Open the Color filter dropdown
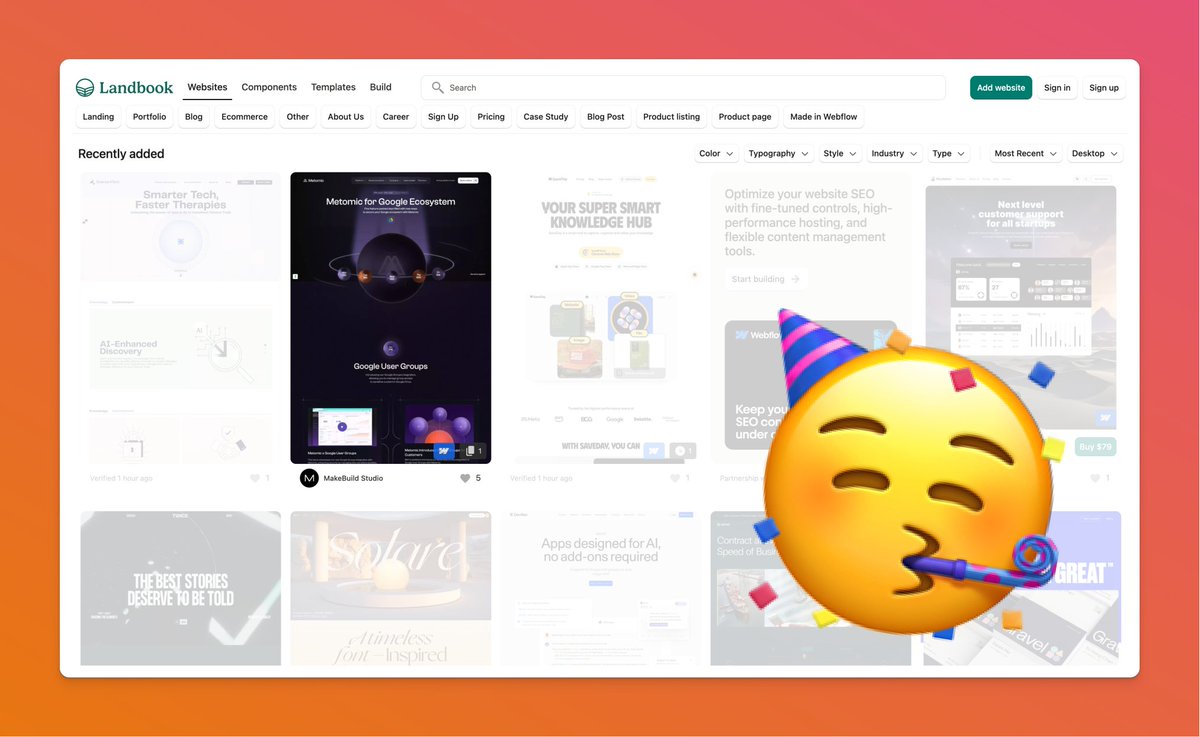This screenshot has height=737, width=1200. [x=715, y=153]
